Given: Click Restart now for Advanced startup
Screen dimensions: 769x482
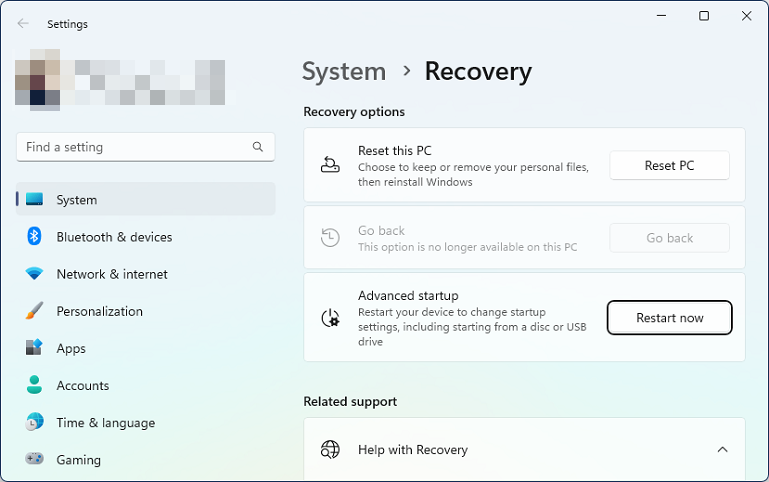Looking at the screenshot, I should 669,318.
